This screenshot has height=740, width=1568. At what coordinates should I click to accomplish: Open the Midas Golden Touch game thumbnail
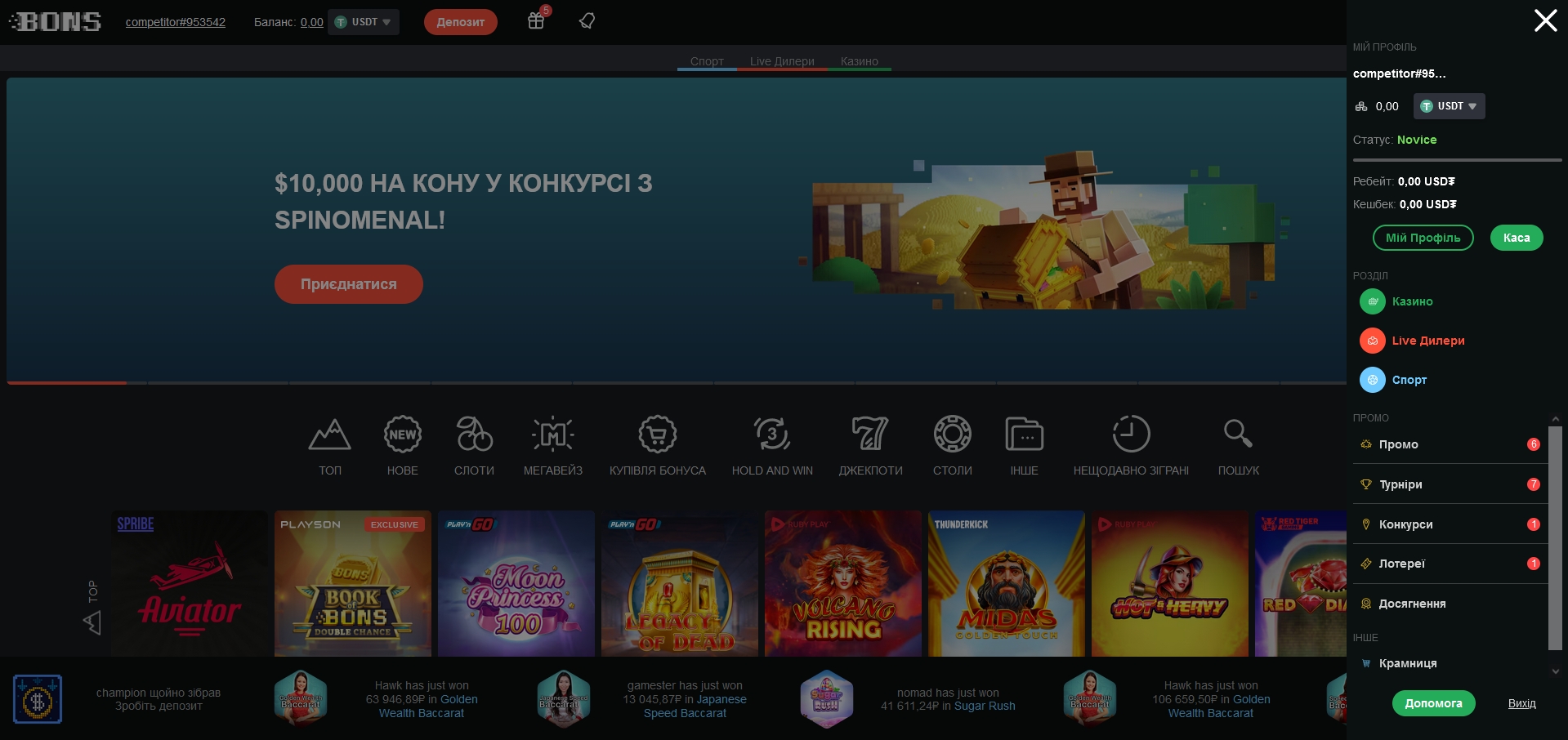click(1007, 583)
